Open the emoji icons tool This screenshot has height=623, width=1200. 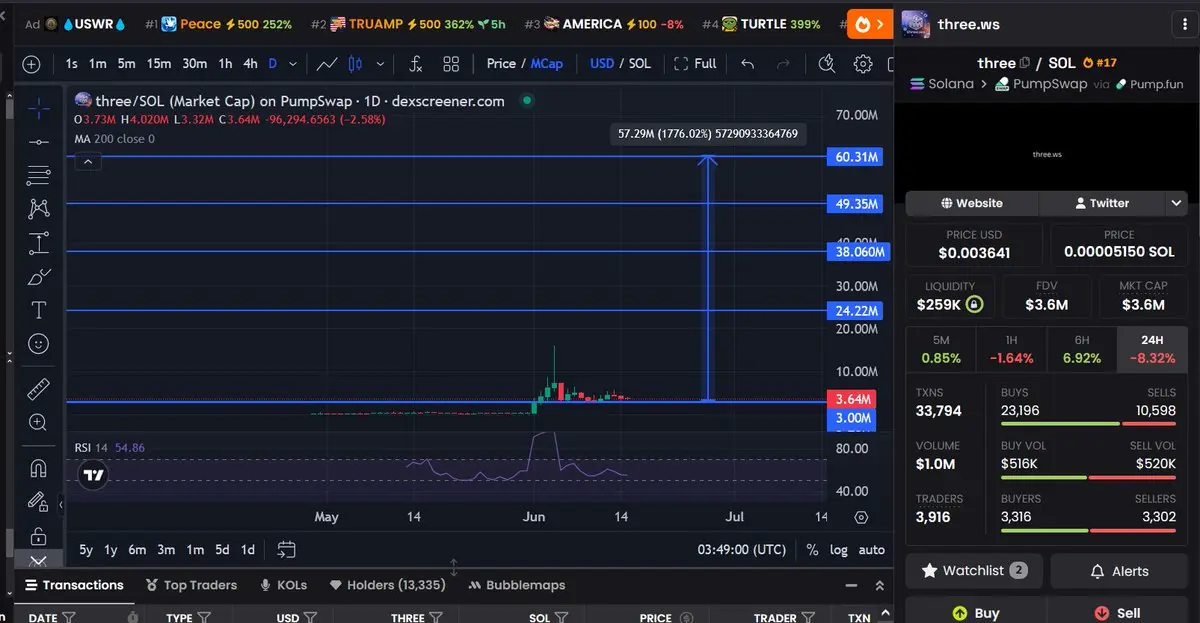click(x=39, y=344)
